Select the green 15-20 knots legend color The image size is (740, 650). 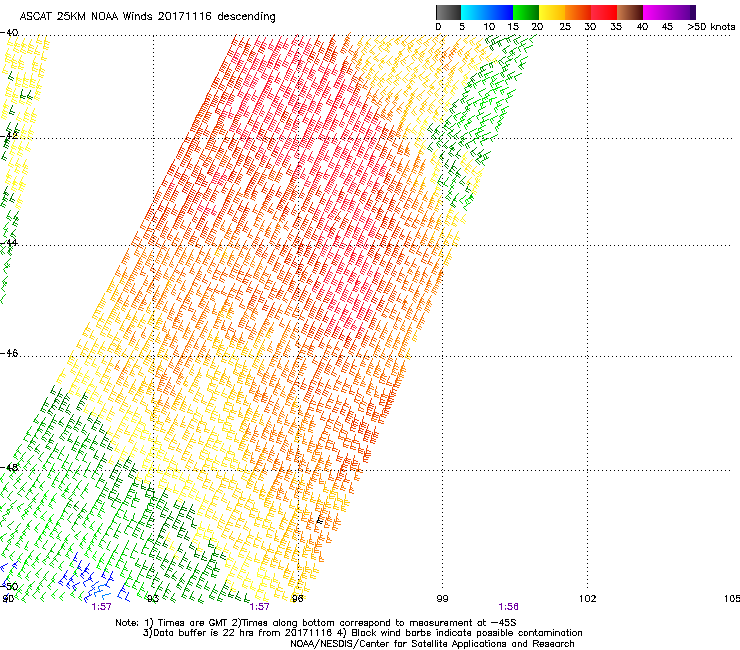526,12
